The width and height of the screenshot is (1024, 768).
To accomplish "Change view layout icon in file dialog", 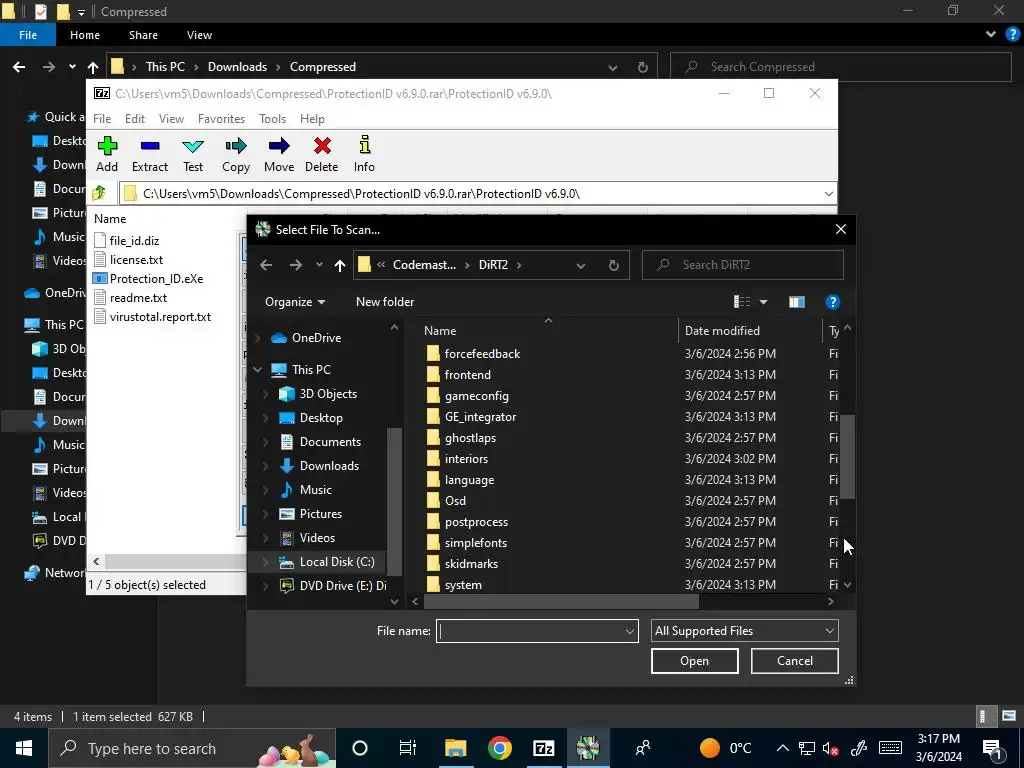I will pos(742,302).
